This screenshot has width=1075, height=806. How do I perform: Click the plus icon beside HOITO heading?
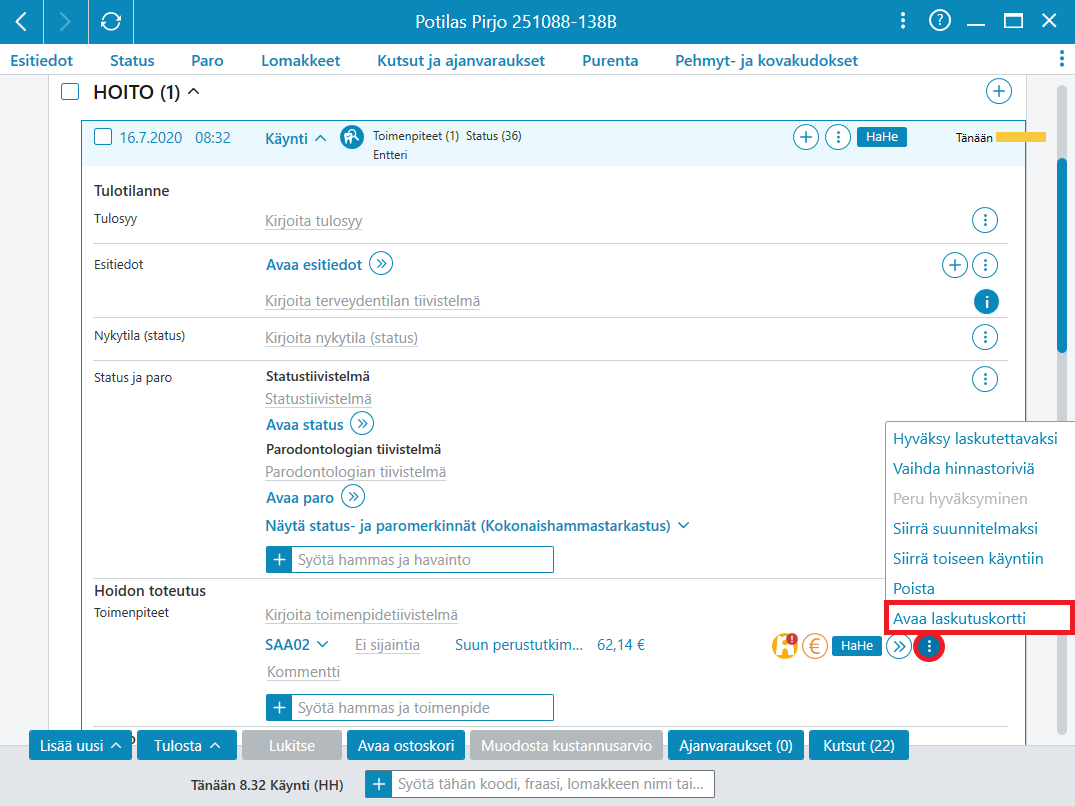click(x=998, y=91)
